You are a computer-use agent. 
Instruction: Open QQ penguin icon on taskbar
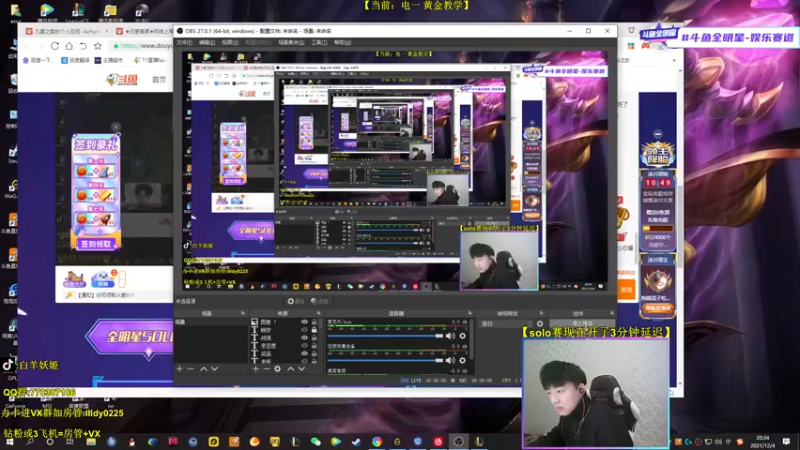(x=132, y=441)
